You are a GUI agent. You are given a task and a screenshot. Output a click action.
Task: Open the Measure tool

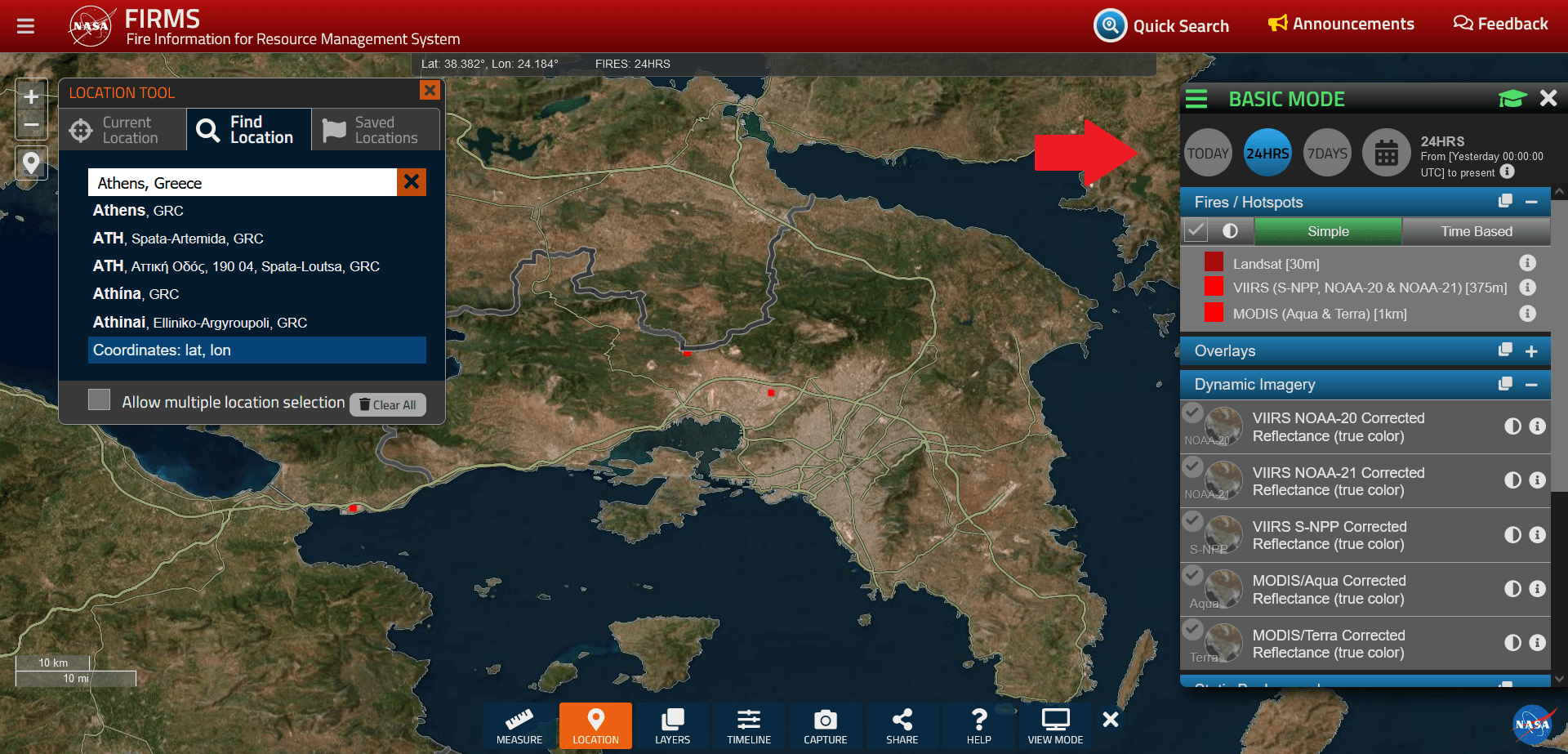point(519,725)
